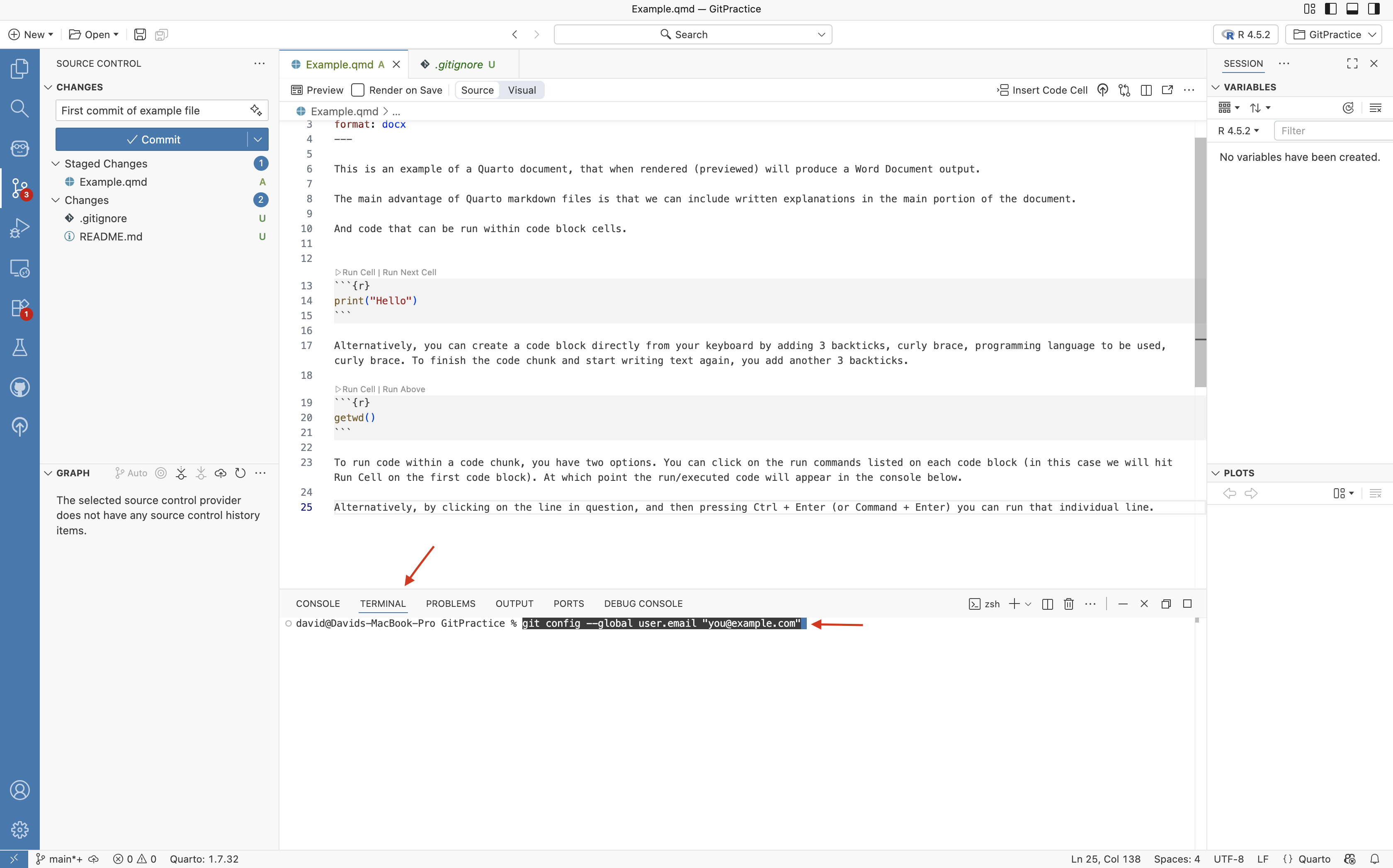Switch editor to Source mode
This screenshot has height=868, width=1393.
[x=477, y=90]
